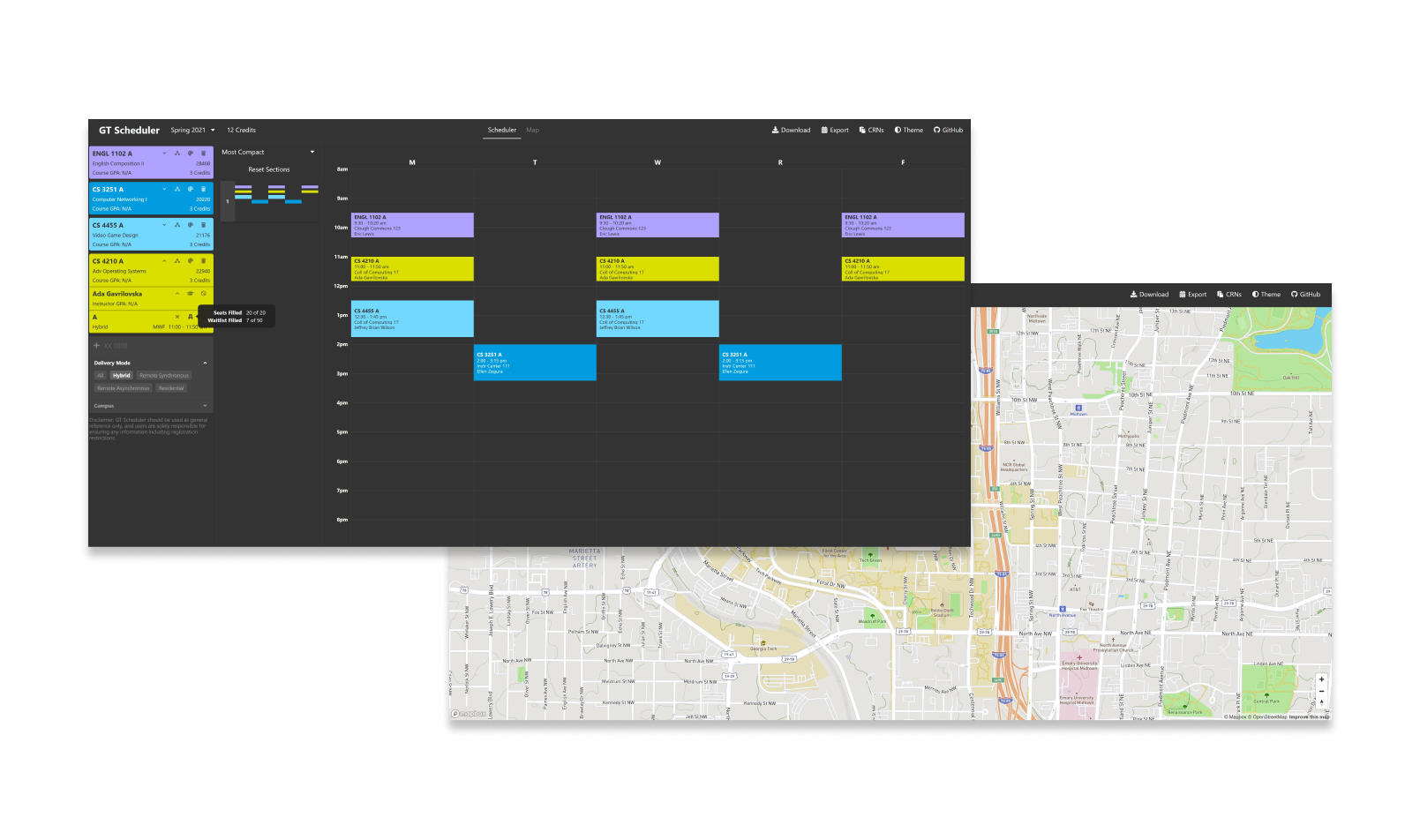
Task: Switch to the Scheduler tab
Action: [502, 130]
